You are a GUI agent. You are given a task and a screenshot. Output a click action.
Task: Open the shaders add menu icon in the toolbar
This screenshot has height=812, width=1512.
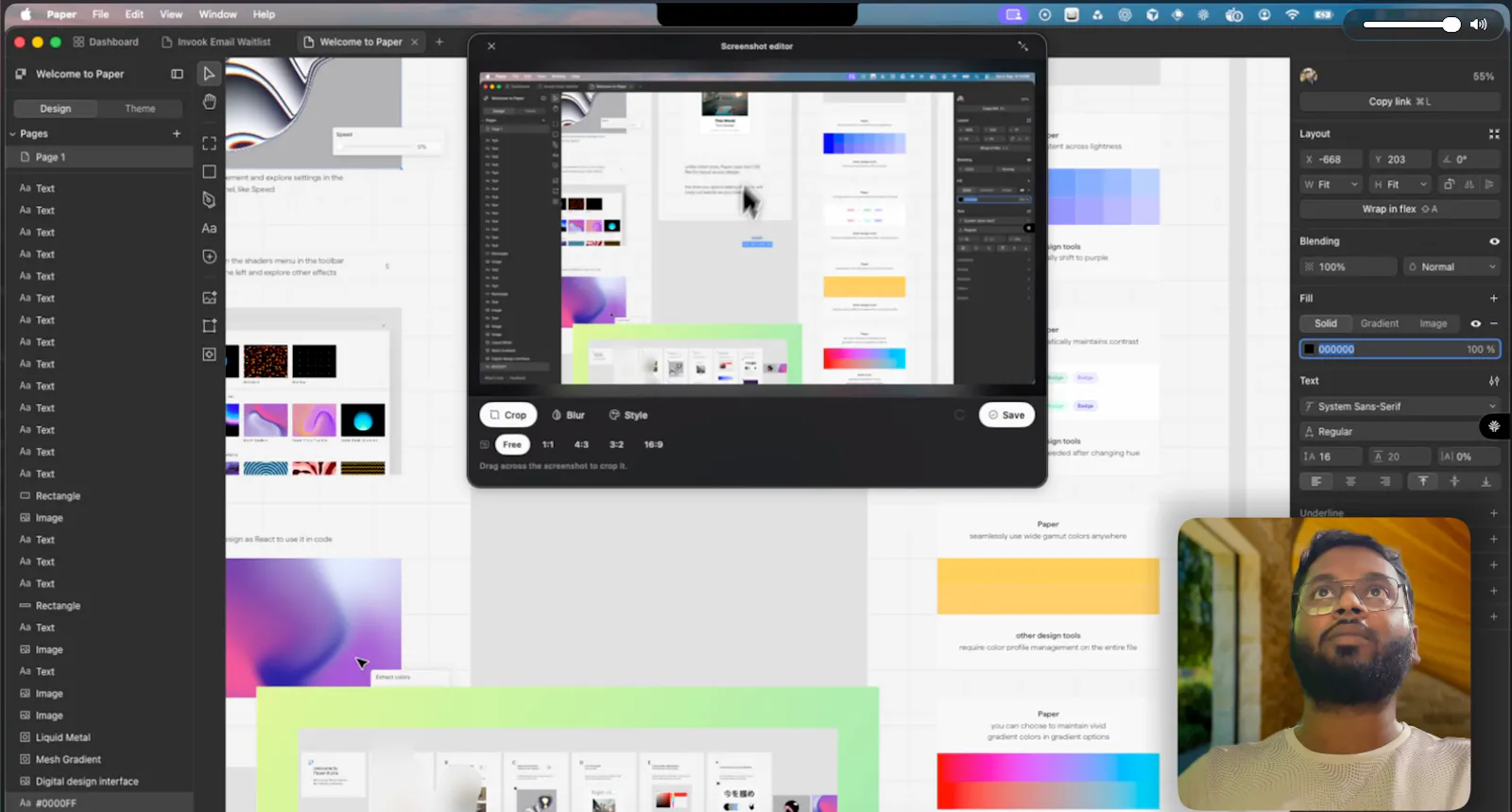click(x=209, y=256)
